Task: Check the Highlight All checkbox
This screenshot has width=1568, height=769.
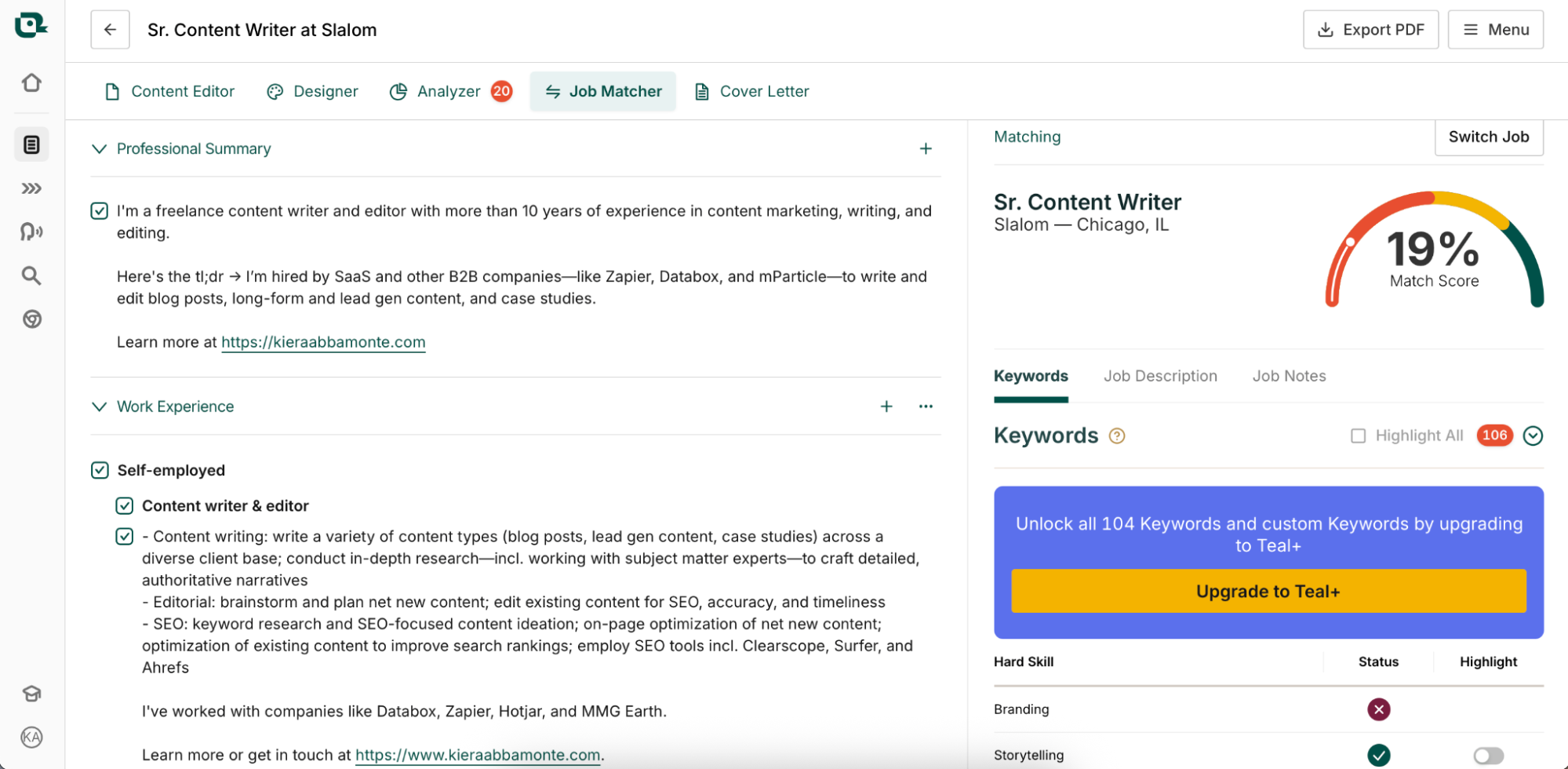Action: [x=1358, y=436]
